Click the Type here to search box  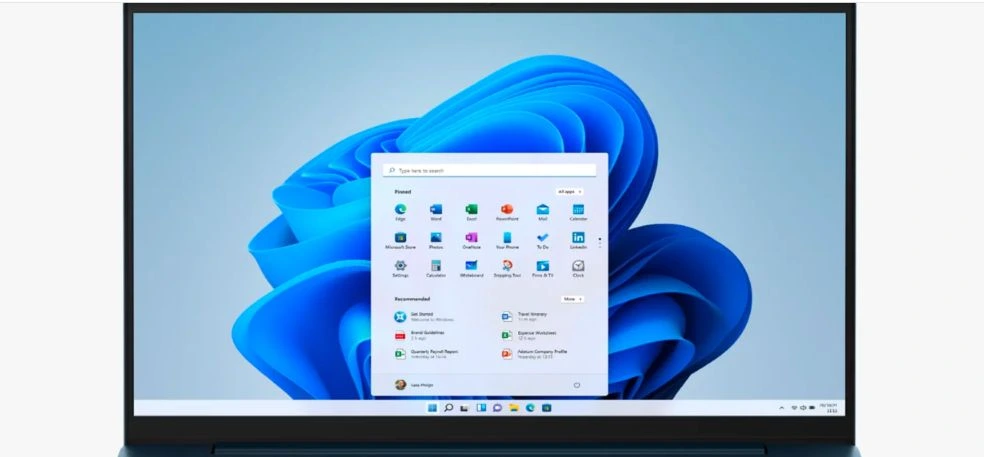click(x=489, y=170)
